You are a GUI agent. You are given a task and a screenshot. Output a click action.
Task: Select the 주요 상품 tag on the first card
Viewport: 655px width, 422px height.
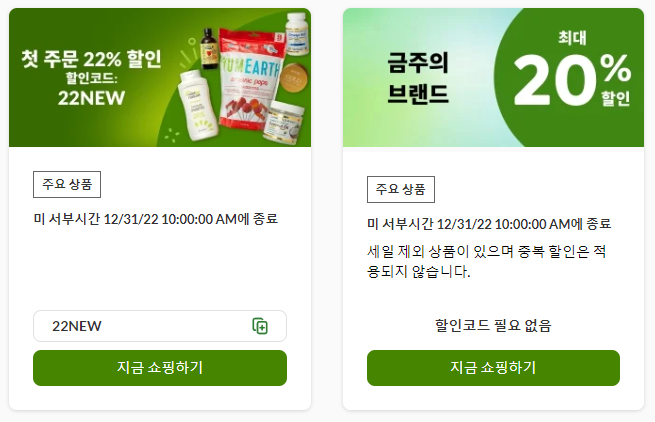[67, 184]
